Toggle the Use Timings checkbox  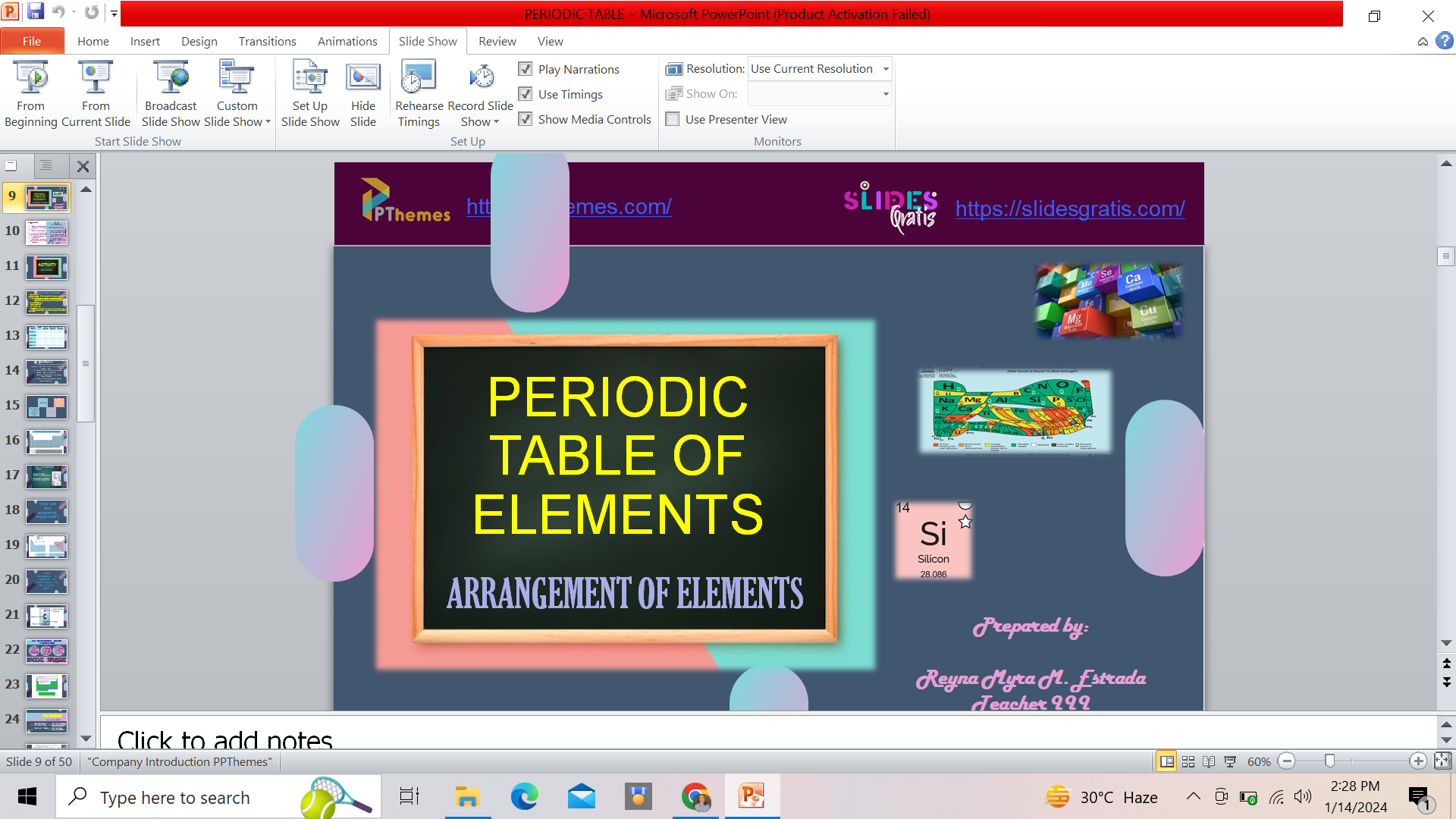[526, 94]
